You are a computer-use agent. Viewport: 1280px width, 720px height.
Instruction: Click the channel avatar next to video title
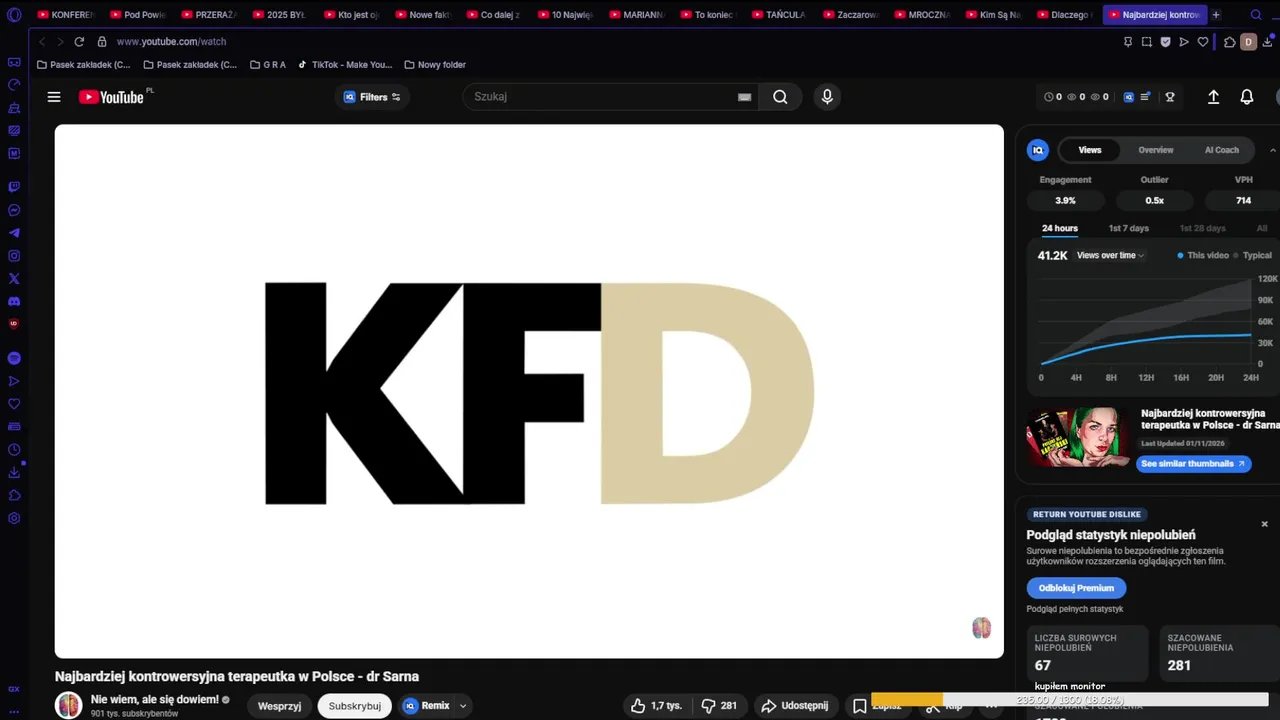(68, 705)
